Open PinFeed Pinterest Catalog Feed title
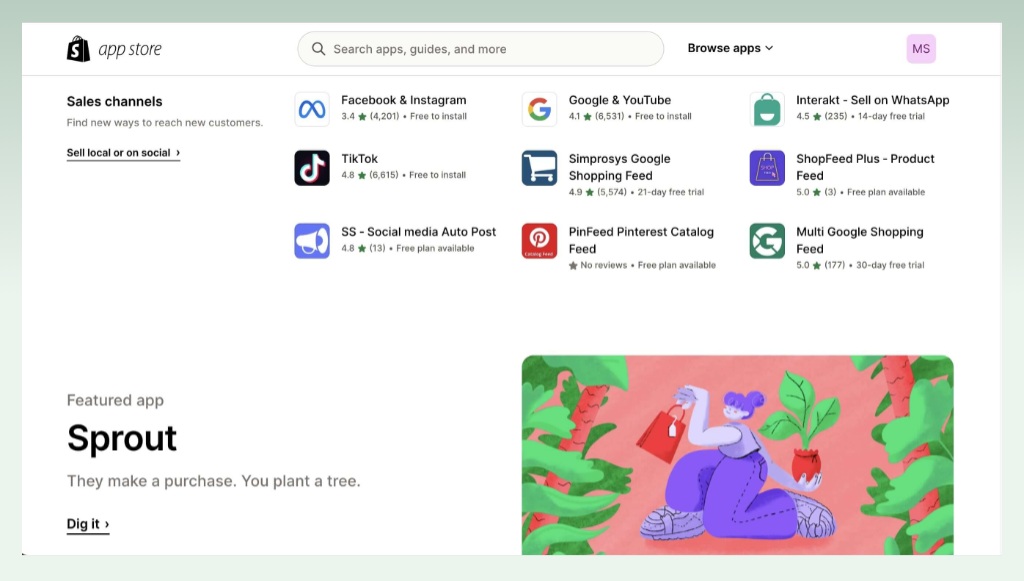The height and width of the screenshot is (581, 1024). pos(641,240)
